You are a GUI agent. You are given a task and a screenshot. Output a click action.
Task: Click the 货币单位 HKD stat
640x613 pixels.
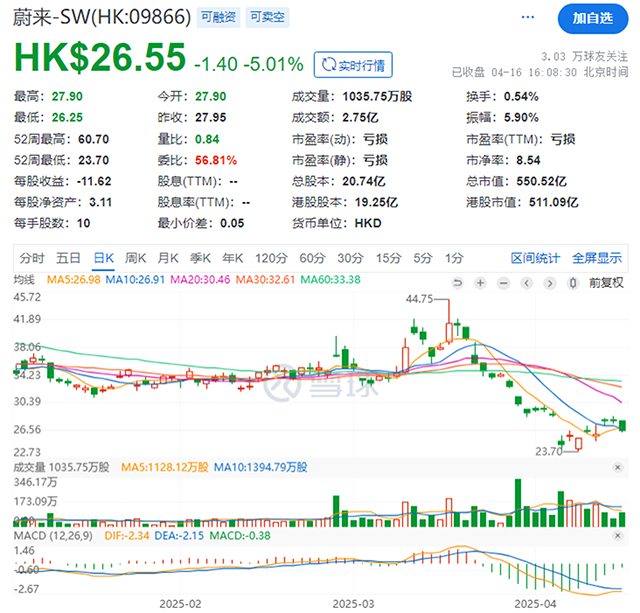pos(337,224)
